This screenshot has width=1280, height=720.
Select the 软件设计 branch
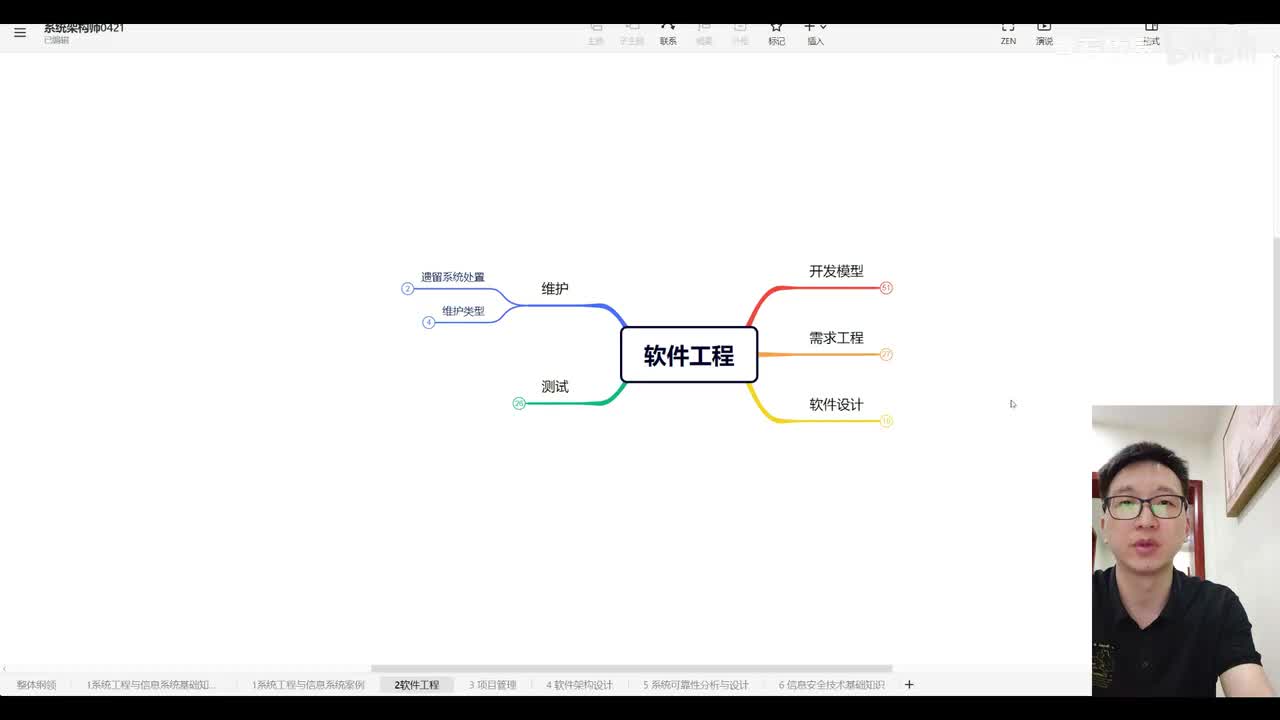point(836,405)
